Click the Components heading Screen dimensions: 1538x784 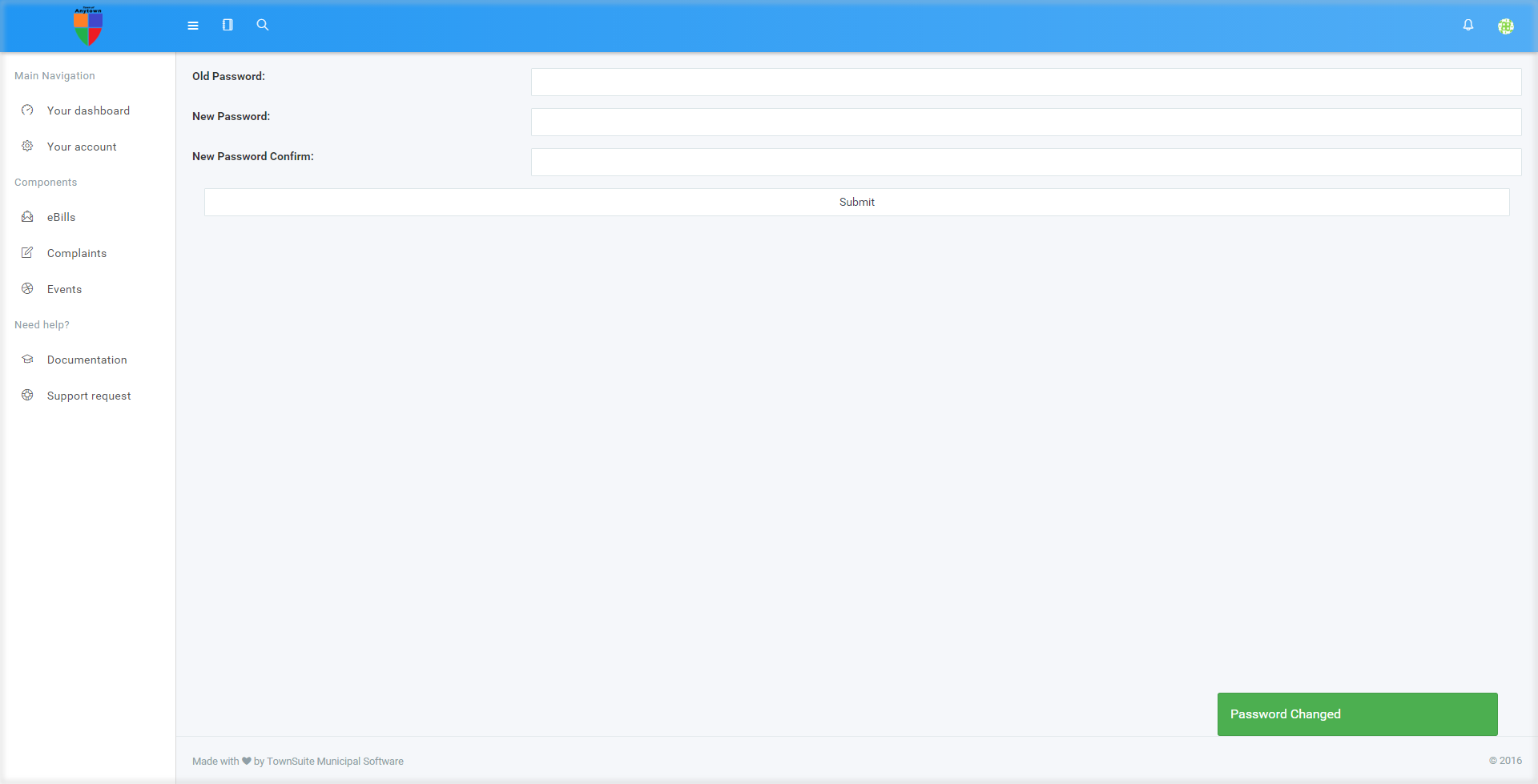[46, 182]
